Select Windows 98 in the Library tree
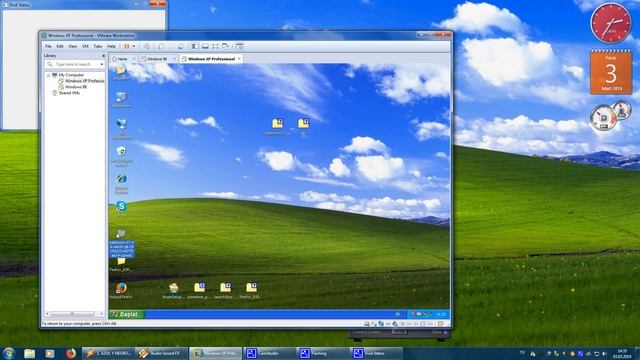 pyautogui.click(x=76, y=87)
